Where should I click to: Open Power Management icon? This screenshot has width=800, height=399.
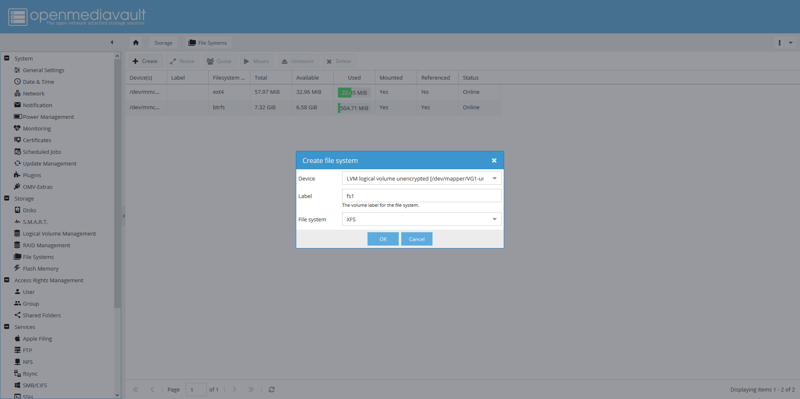pos(17,116)
